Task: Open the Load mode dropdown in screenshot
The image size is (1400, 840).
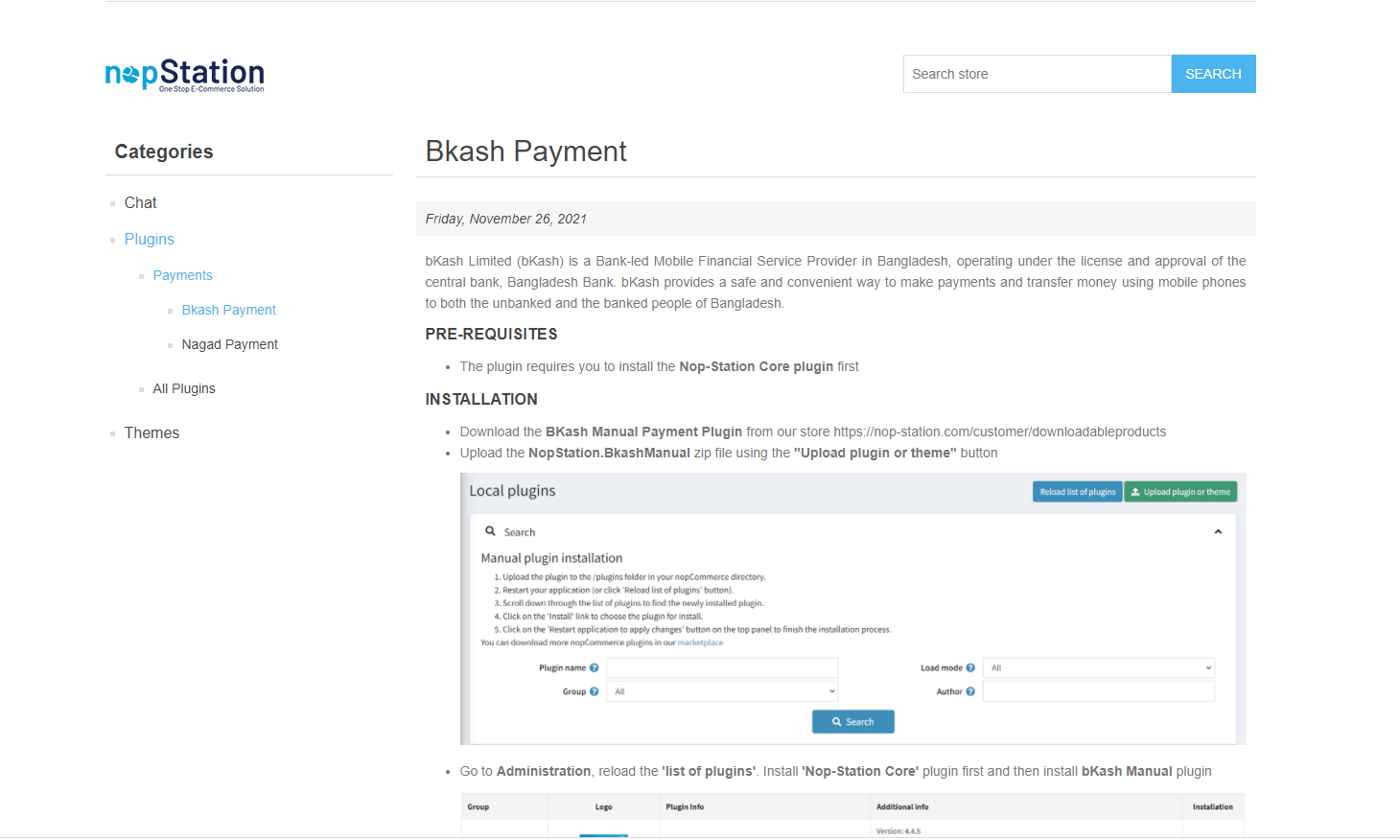Action: [1099, 667]
